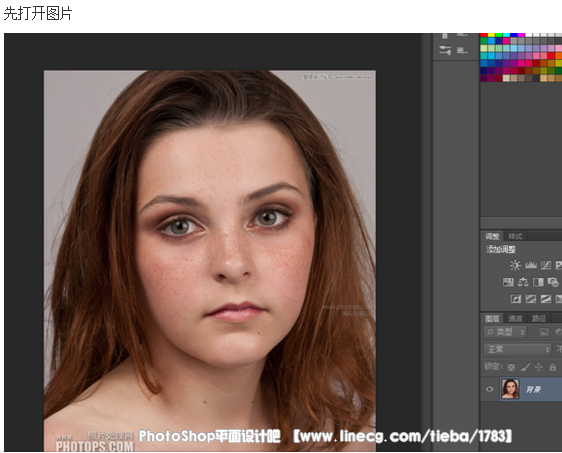The height and width of the screenshot is (453, 562).
Task: Pick the cream beige swatch in bottom row
Action: pos(506,78)
